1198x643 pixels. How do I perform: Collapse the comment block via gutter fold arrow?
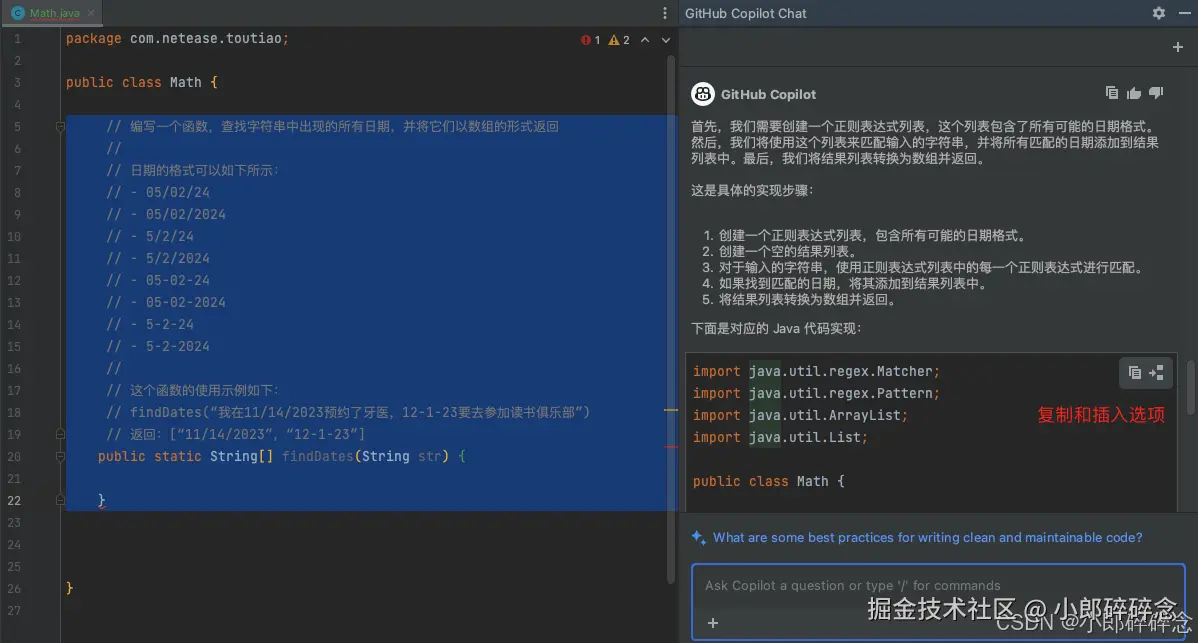(x=59, y=126)
